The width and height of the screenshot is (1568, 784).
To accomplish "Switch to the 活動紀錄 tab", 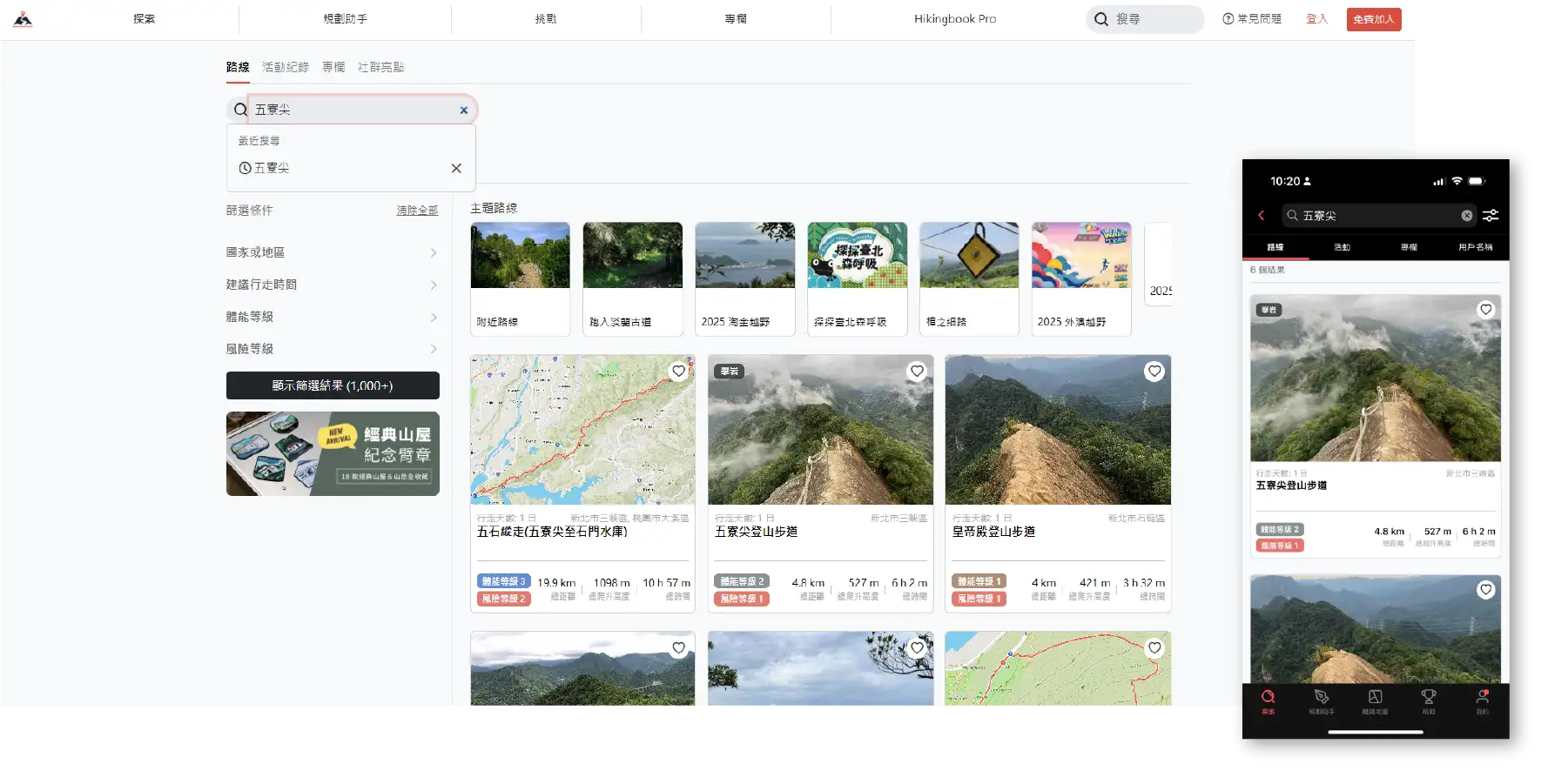I will [286, 67].
